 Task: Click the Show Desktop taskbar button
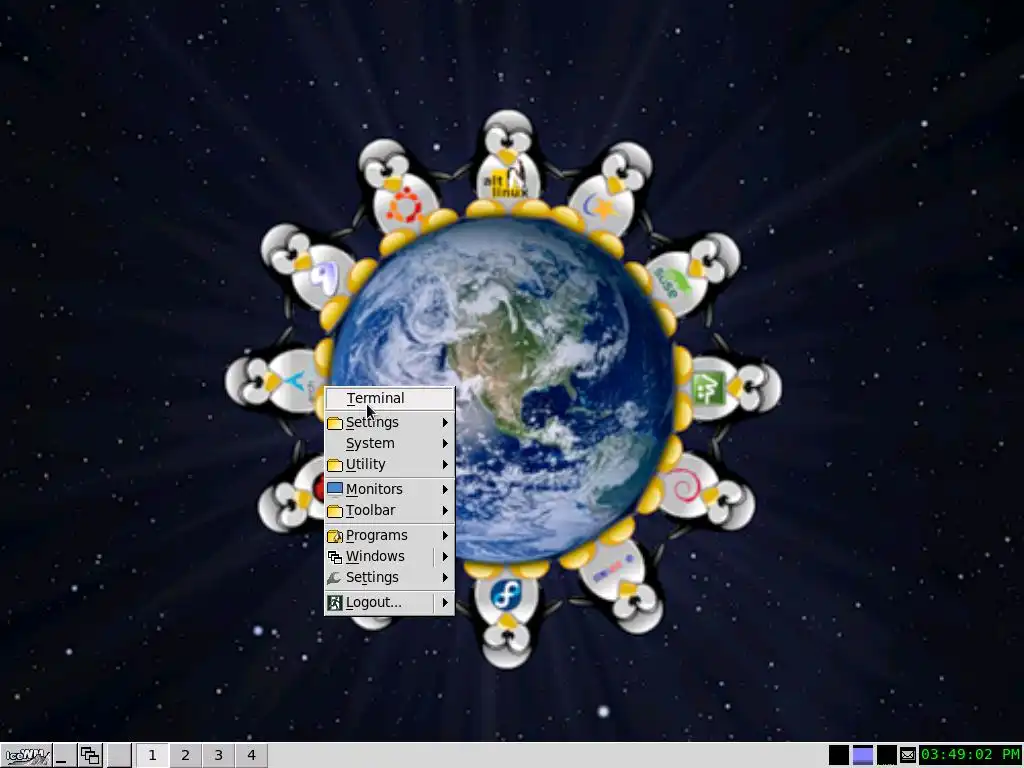pos(64,756)
